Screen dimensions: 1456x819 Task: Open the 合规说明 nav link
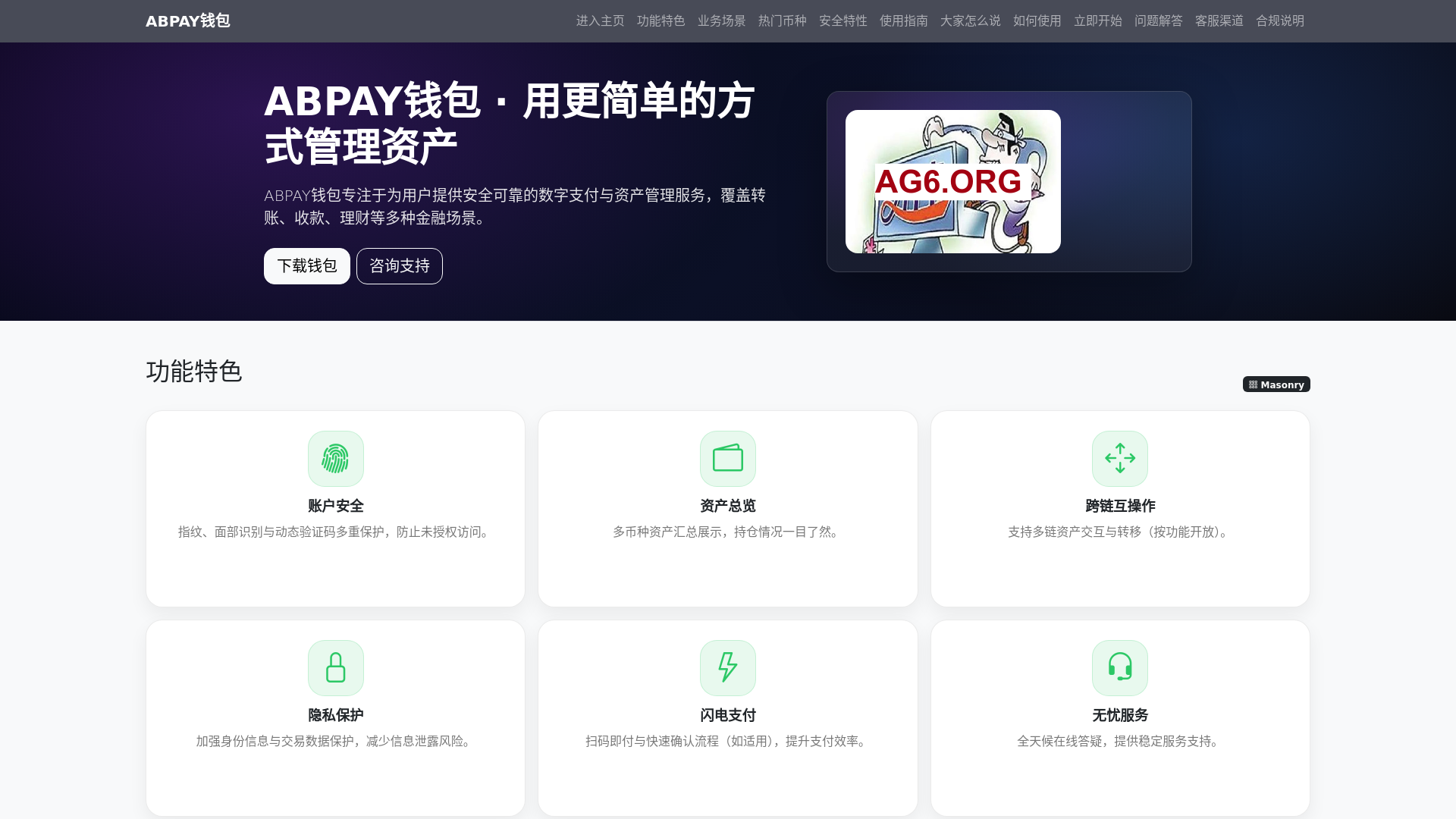coord(1280,21)
